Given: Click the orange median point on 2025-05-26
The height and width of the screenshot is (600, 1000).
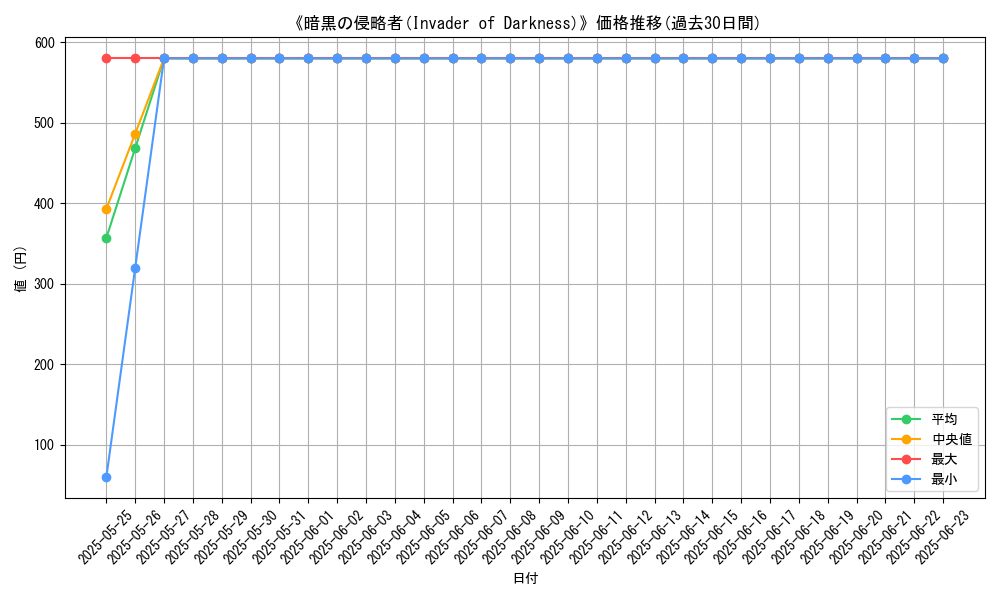Looking at the screenshot, I should [135, 135].
